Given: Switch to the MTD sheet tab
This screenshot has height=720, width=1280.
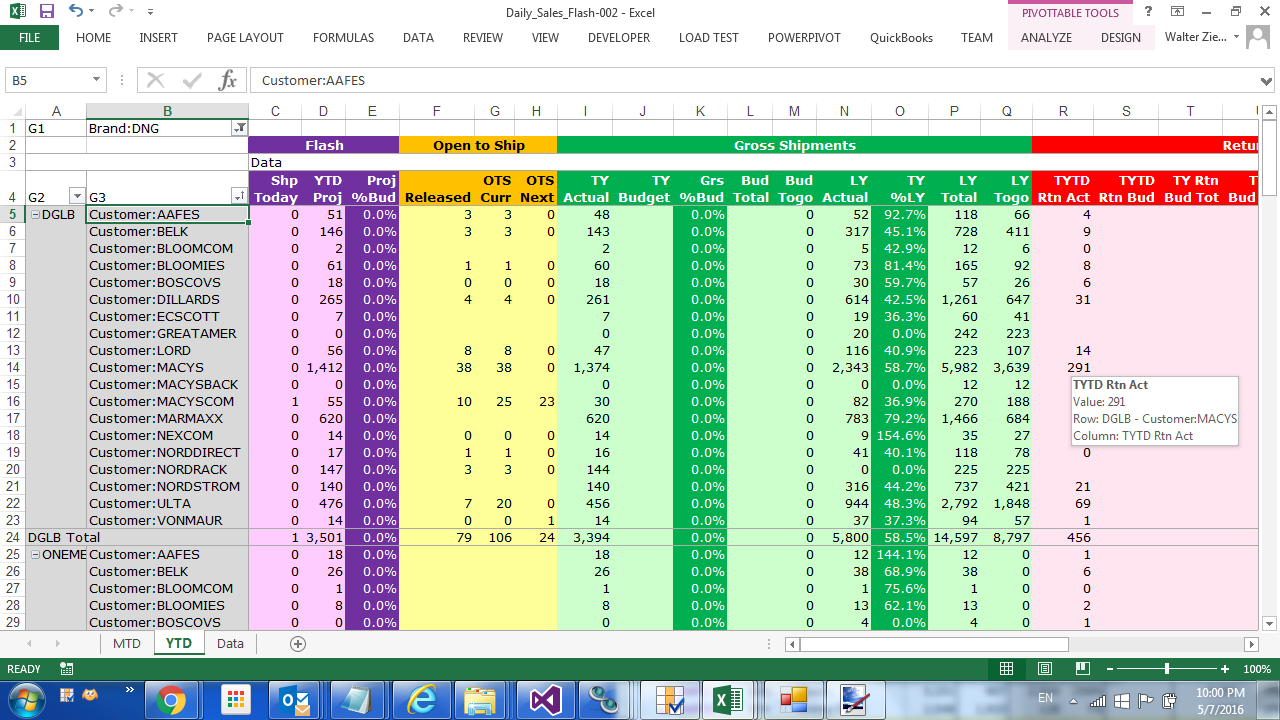Looking at the screenshot, I should pos(126,643).
